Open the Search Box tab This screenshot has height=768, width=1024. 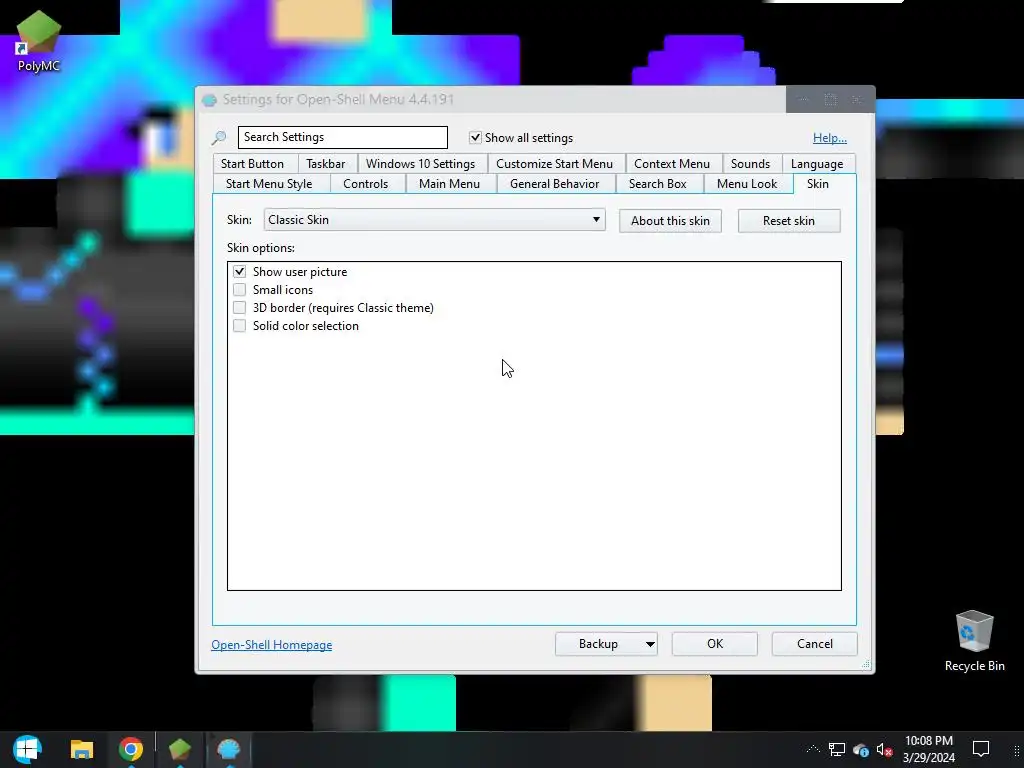(x=657, y=184)
